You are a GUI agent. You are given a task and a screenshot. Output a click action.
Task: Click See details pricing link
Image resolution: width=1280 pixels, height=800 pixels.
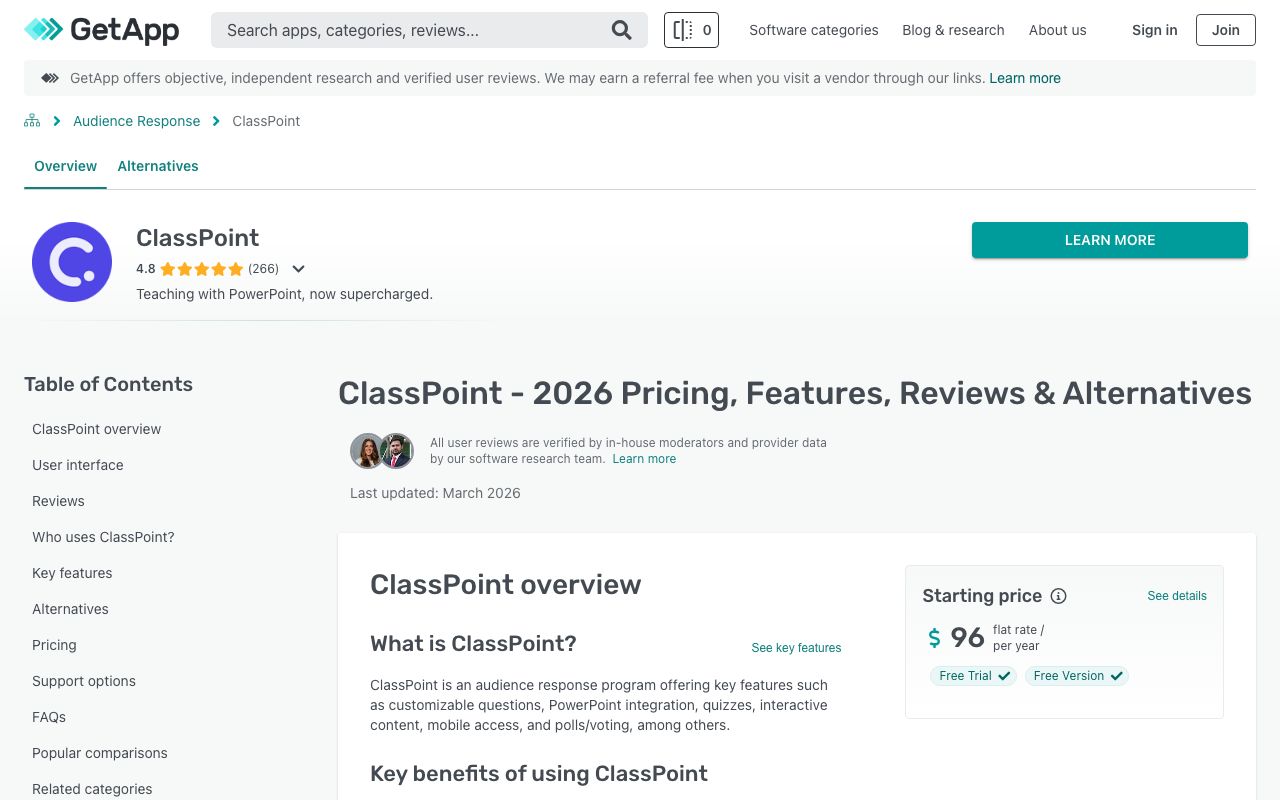(1177, 596)
